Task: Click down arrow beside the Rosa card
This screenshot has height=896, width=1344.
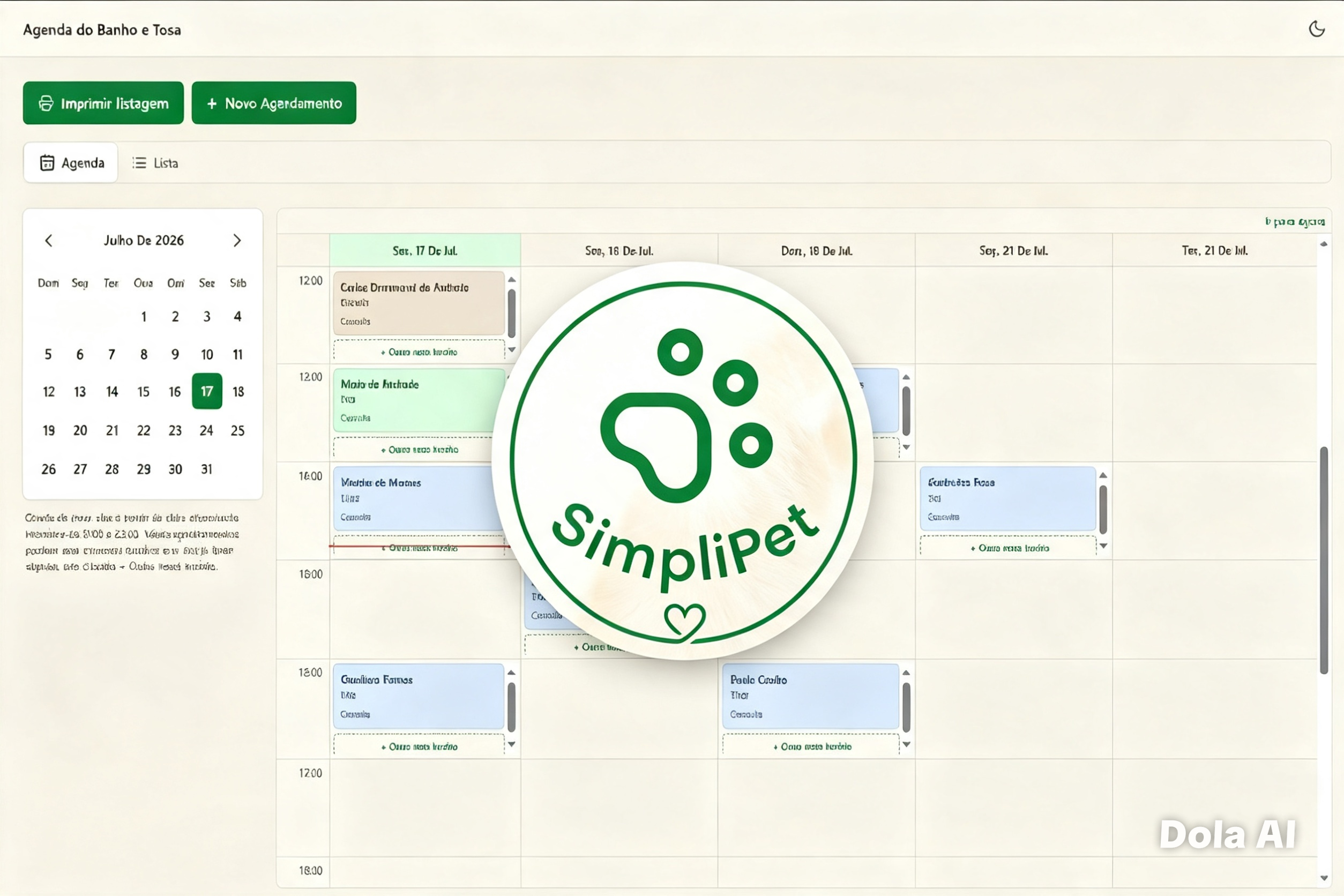Action: pos(1103,546)
